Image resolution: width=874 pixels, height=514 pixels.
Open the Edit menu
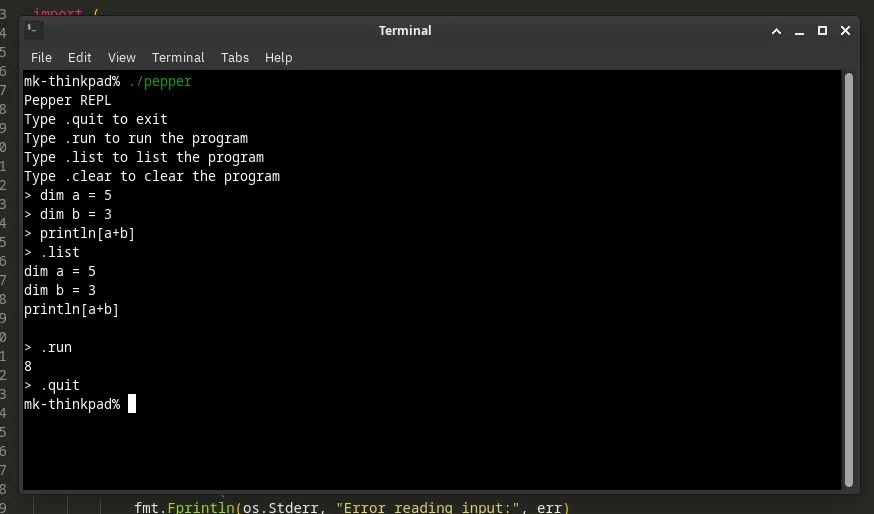point(80,57)
